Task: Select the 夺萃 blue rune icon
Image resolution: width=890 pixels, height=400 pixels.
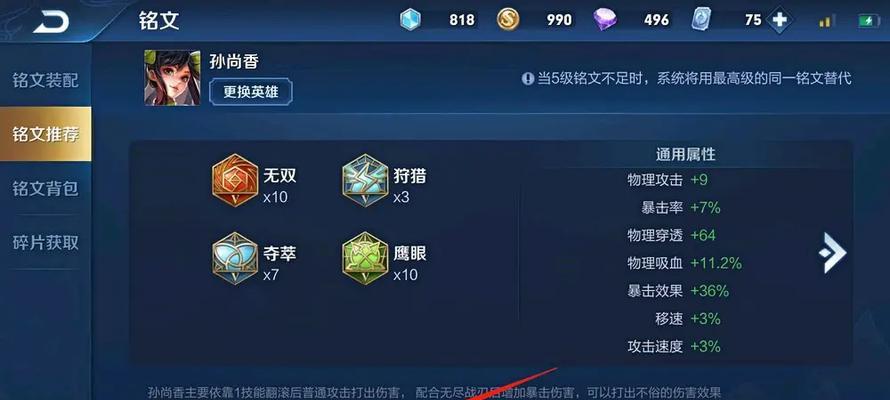Action: coord(235,258)
